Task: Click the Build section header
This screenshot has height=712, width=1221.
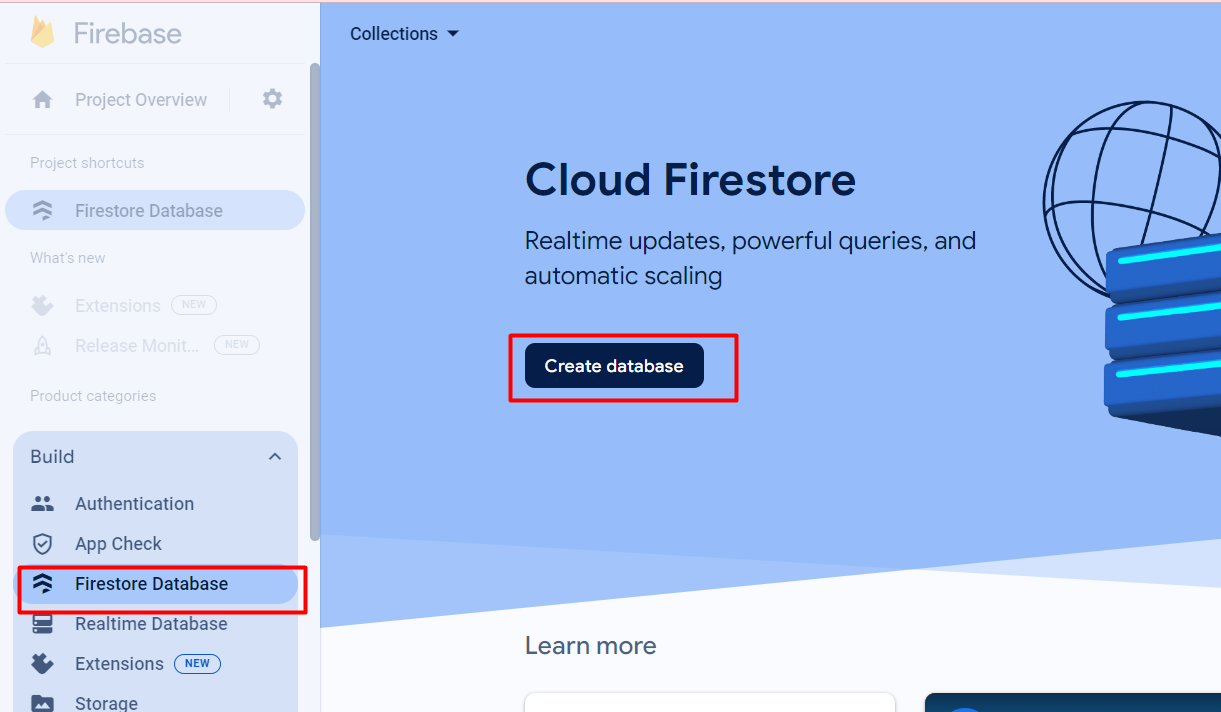Action: [155, 457]
